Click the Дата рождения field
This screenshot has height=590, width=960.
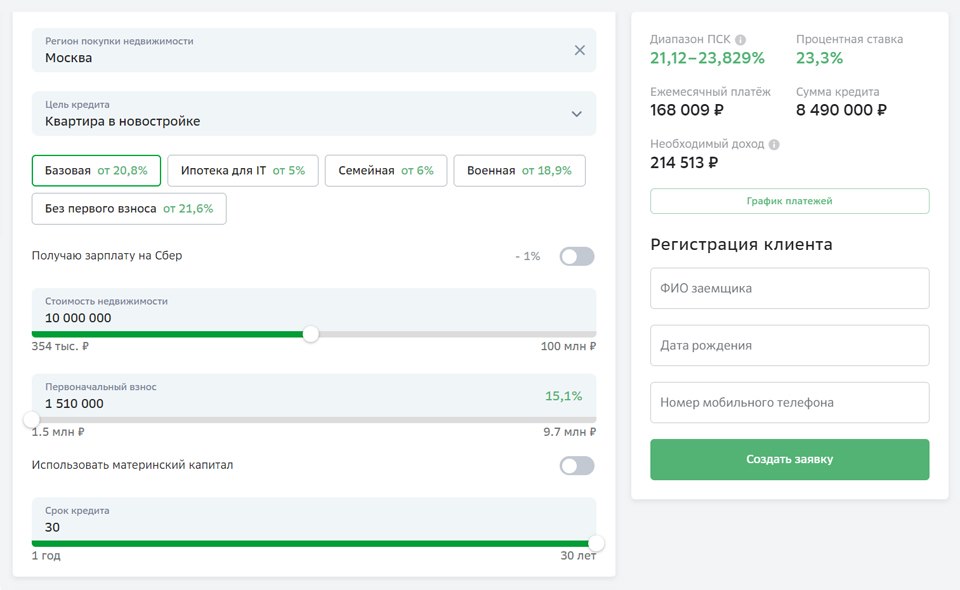pyautogui.click(x=789, y=346)
